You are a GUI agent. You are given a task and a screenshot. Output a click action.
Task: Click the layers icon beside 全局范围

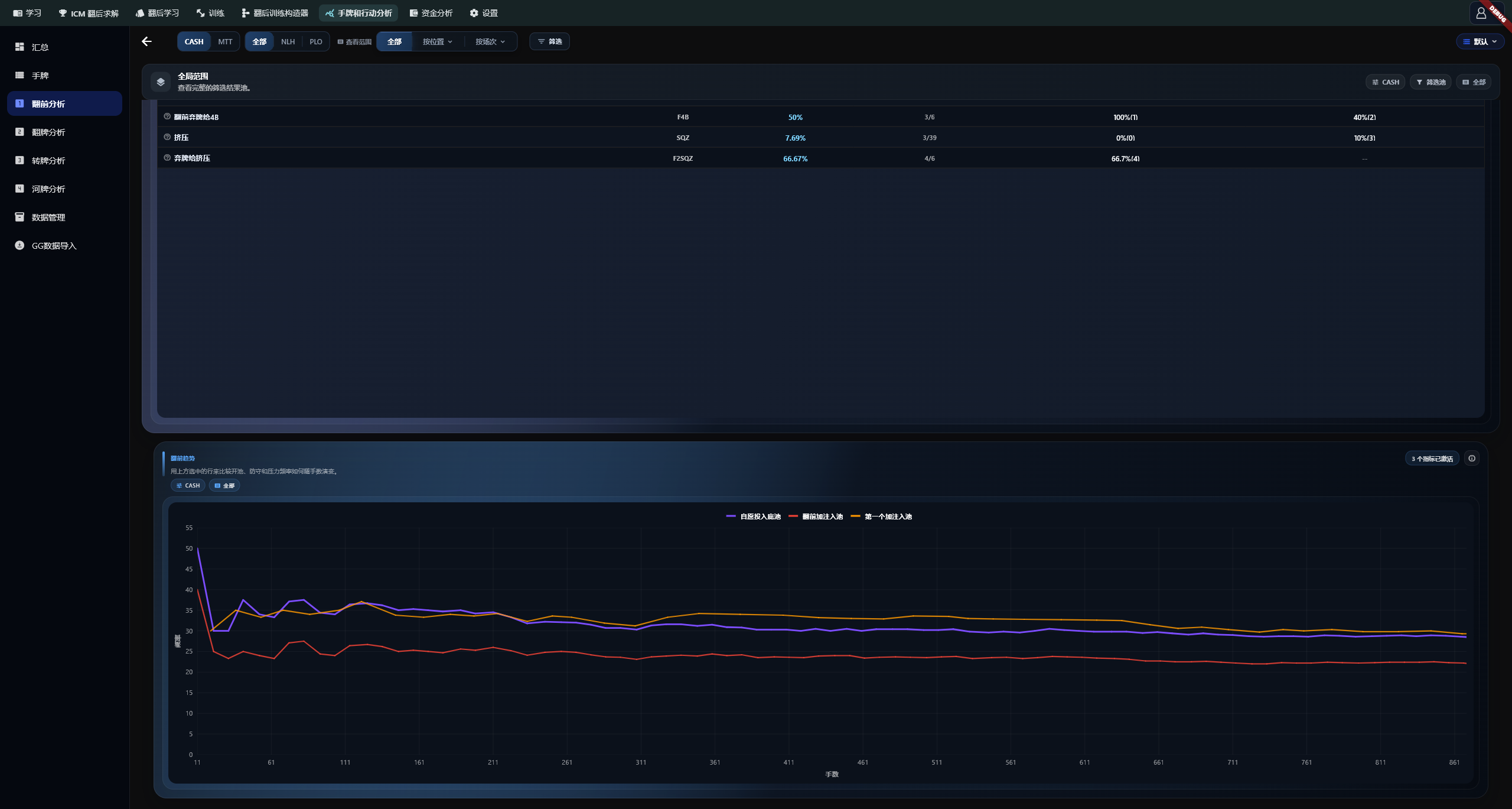pos(161,82)
